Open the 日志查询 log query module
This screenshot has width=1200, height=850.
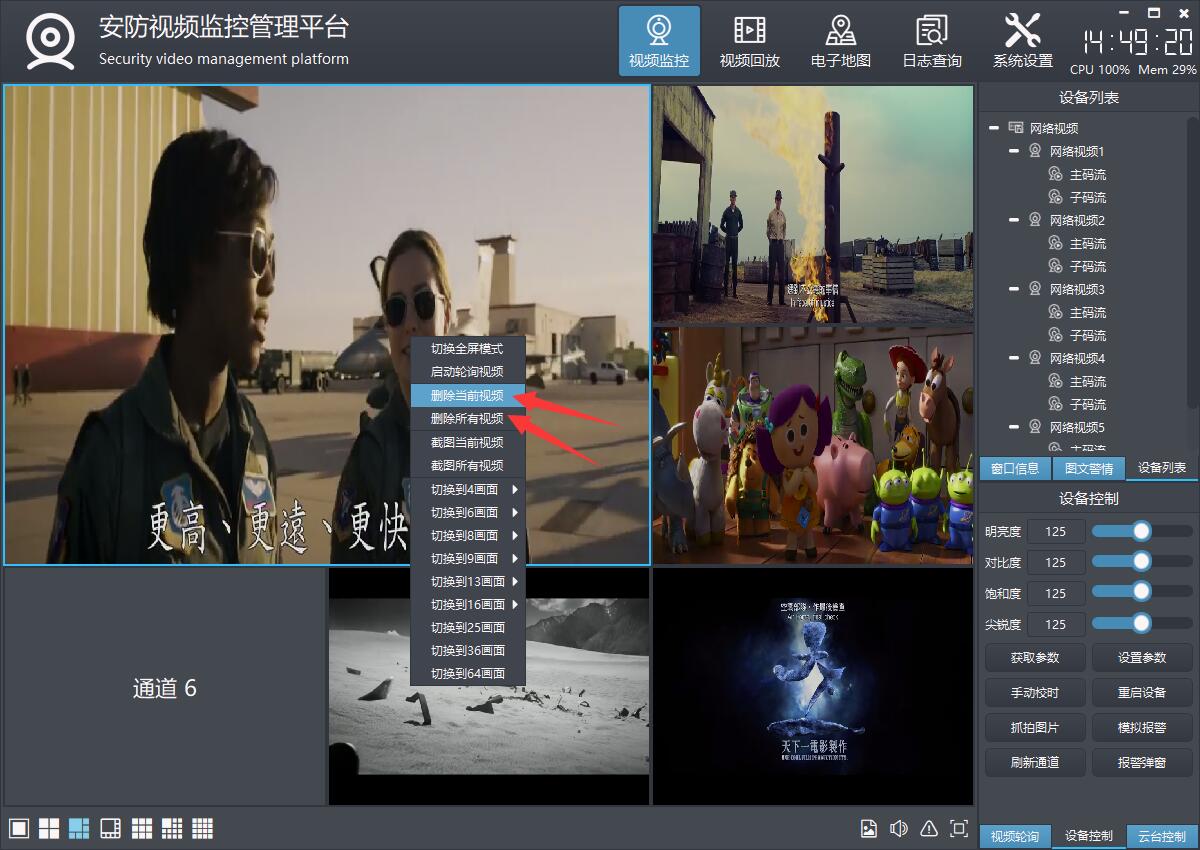931,42
